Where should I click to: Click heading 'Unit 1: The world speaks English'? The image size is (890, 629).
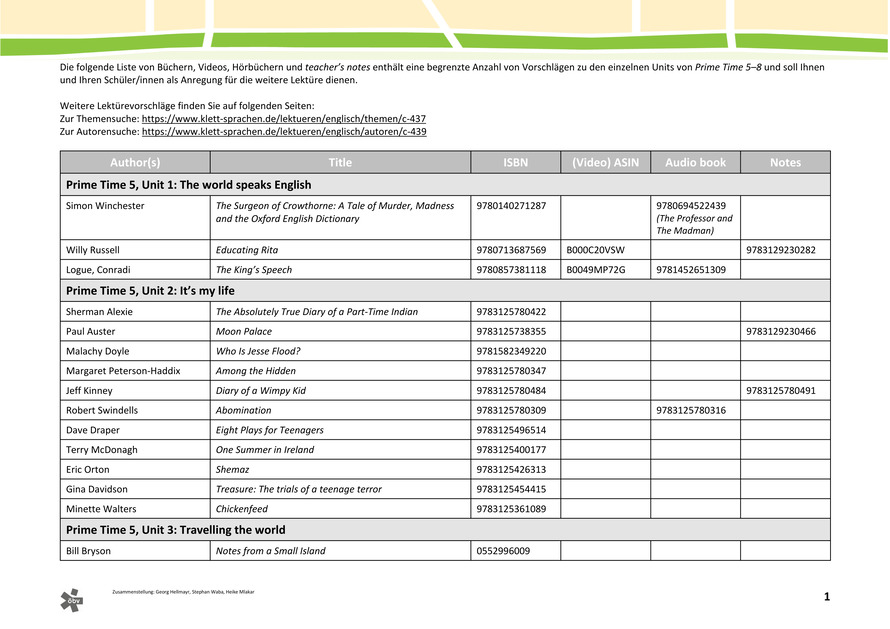click(x=188, y=184)
